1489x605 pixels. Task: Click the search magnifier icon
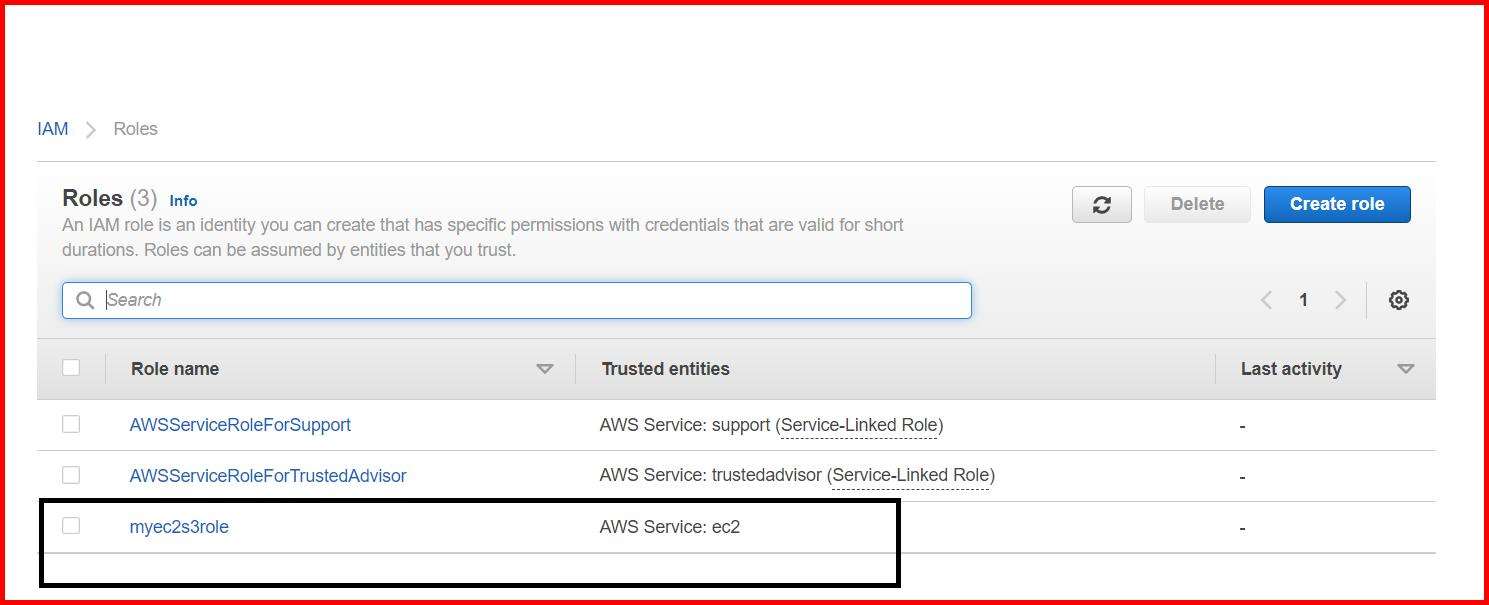click(85, 300)
